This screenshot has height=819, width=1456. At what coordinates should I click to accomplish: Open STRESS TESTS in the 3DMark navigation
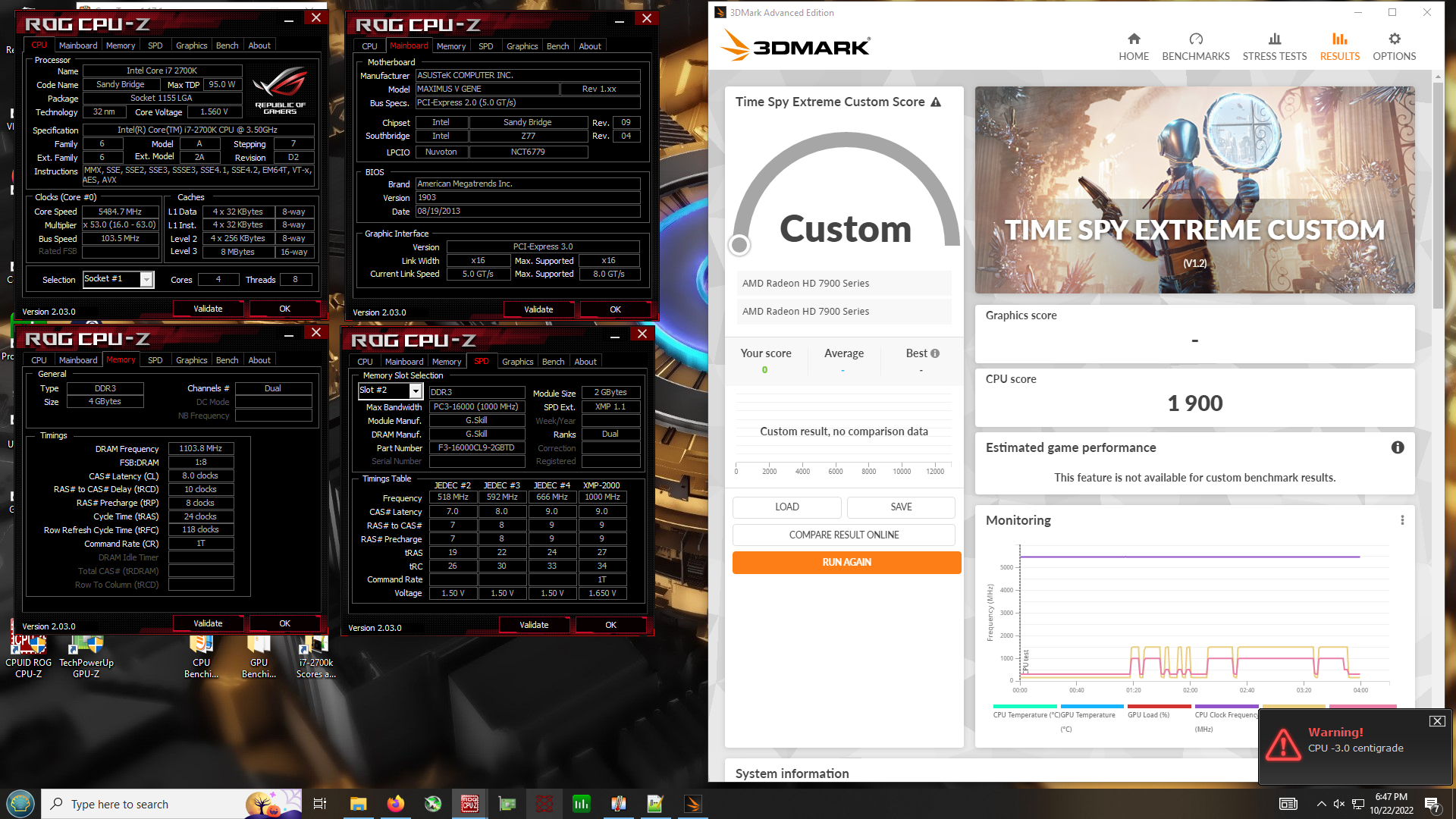(x=1274, y=47)
